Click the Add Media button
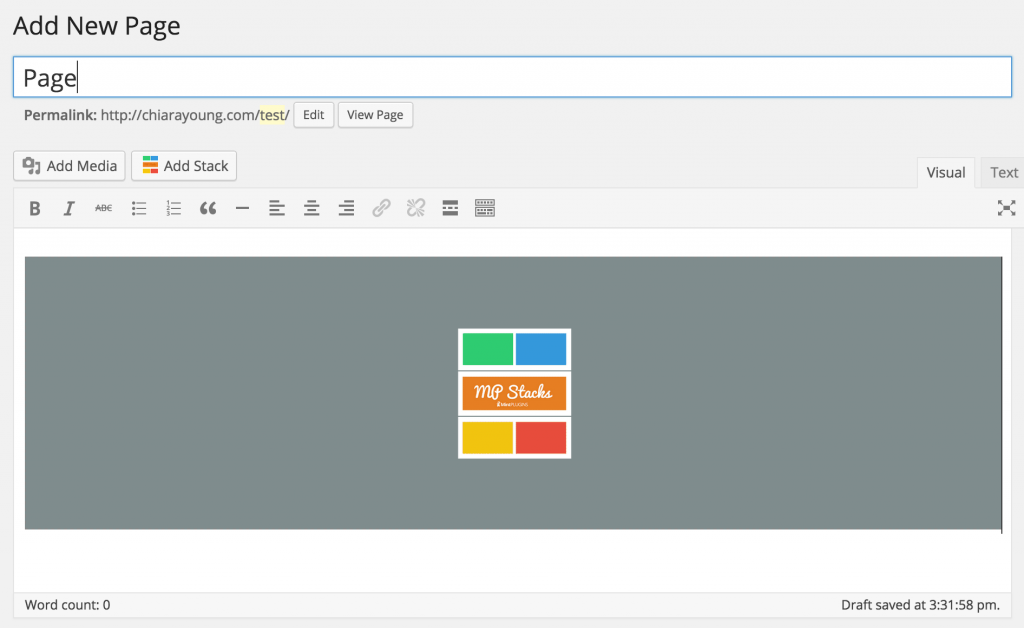 pos(69,166)
